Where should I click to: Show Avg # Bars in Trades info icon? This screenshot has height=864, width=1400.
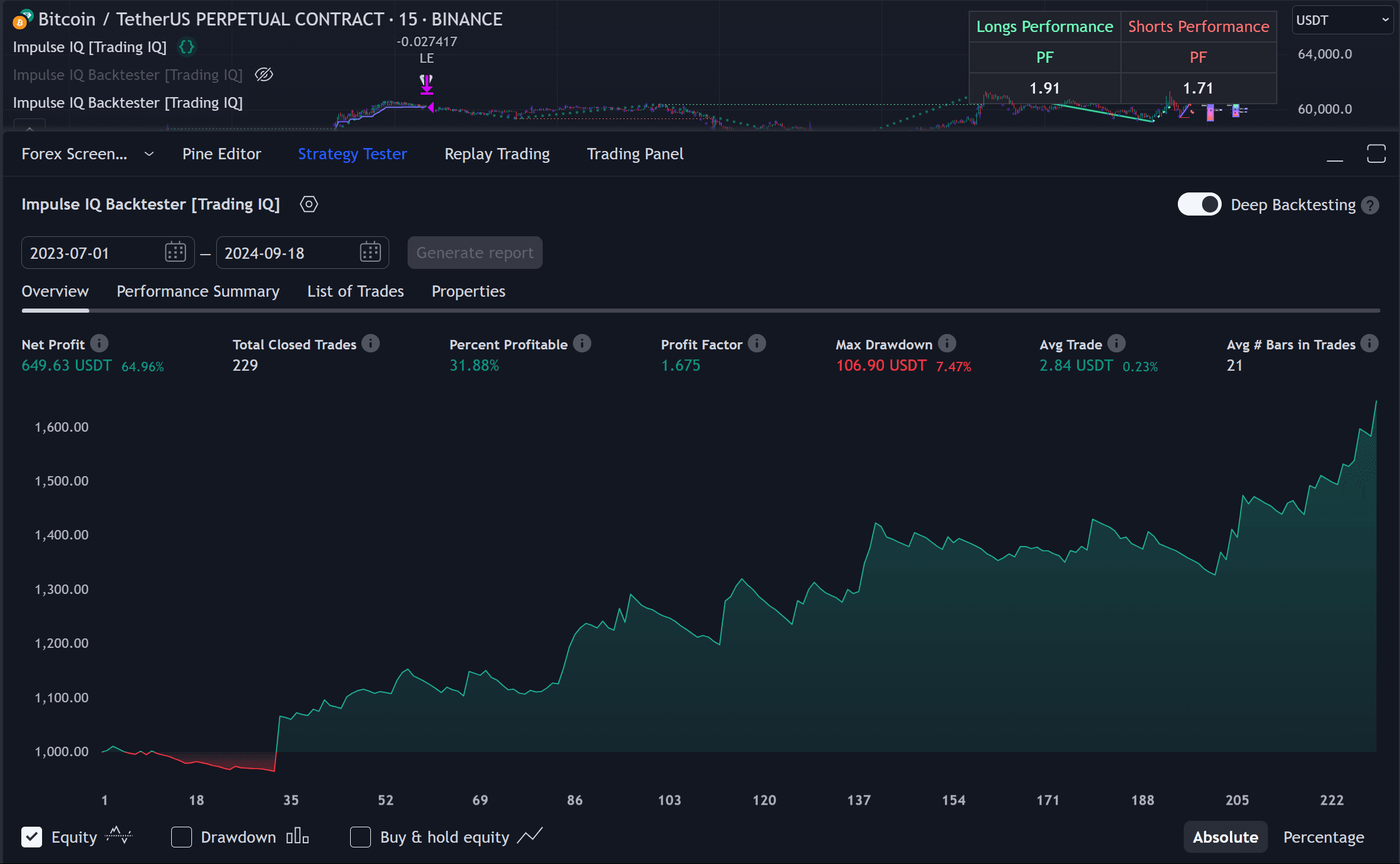pos(1370,343)
